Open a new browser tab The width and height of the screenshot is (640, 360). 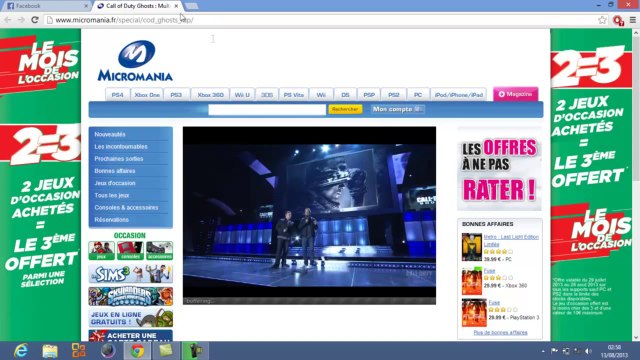point(191,6)
